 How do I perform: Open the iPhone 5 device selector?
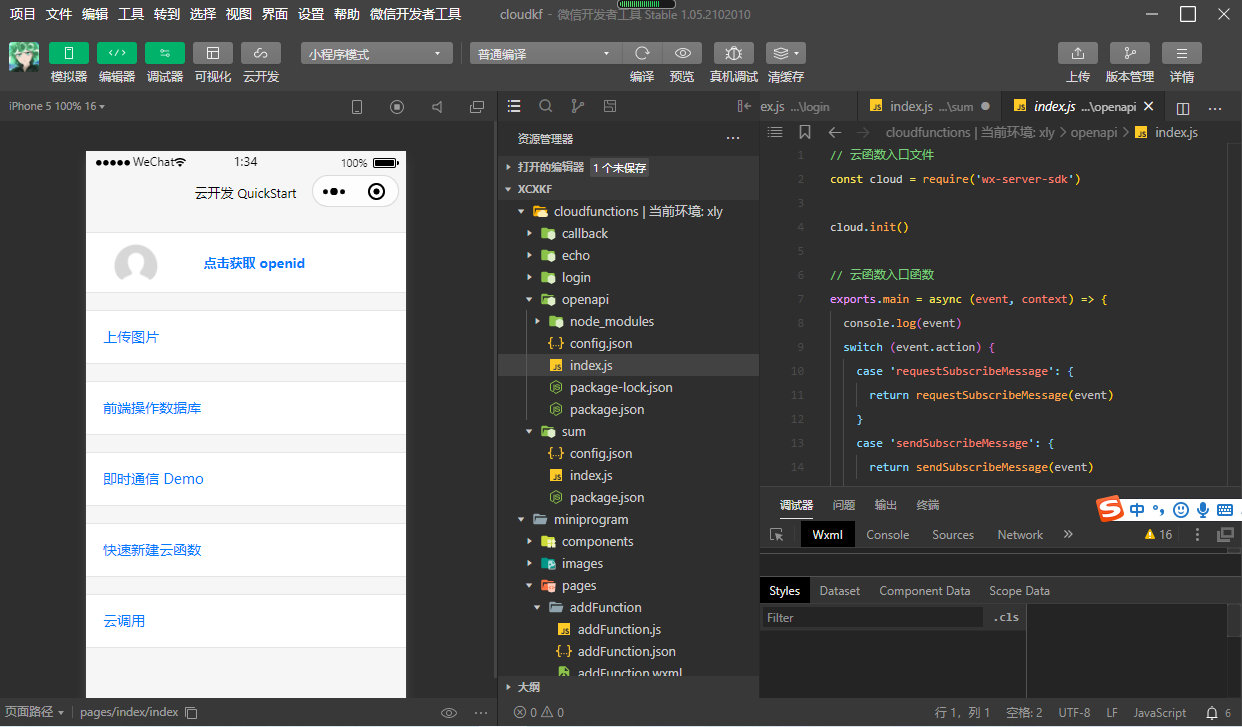click(57, 106)
